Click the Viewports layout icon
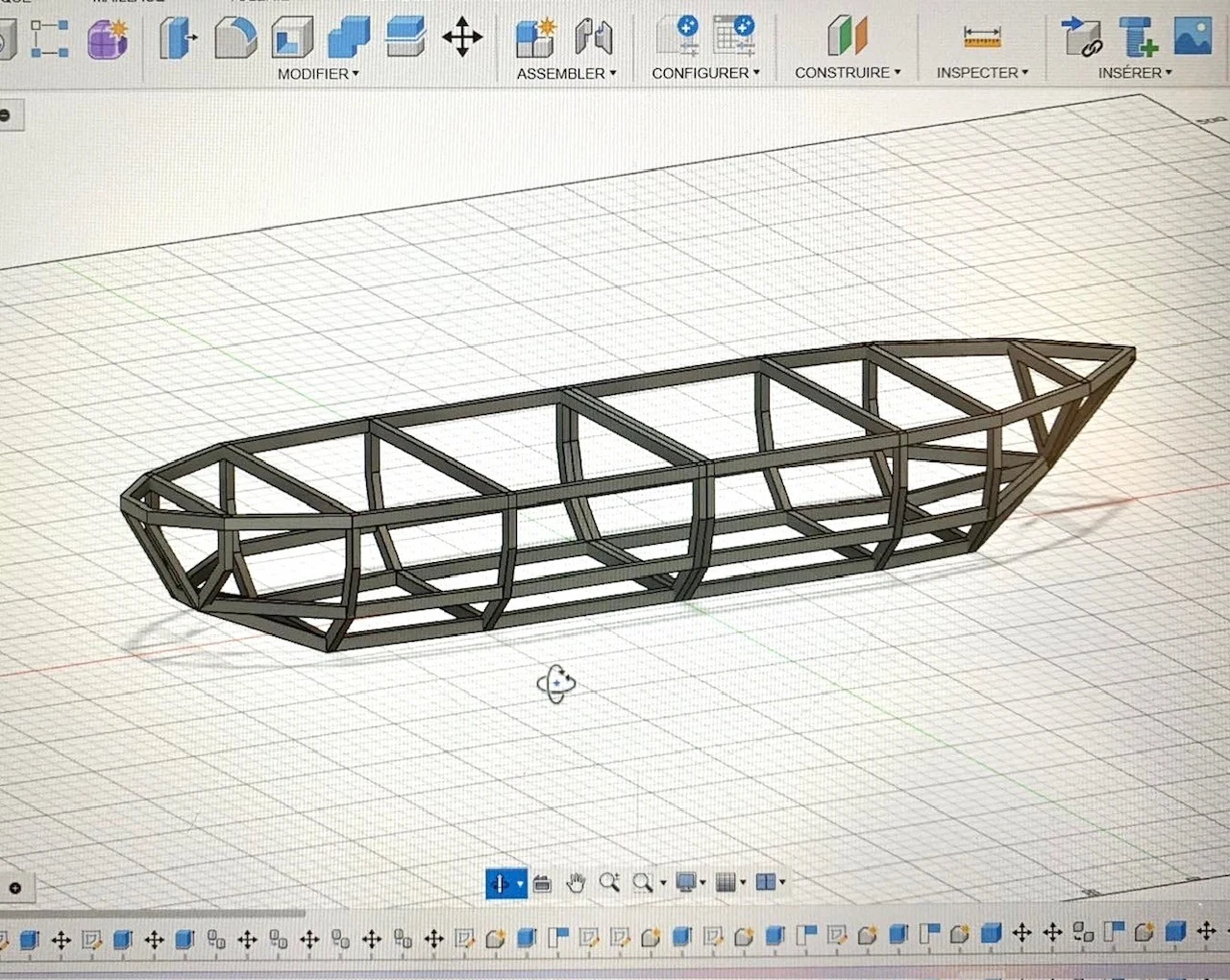This screenshot has height=980, width=1230. [x=766, y=881]
